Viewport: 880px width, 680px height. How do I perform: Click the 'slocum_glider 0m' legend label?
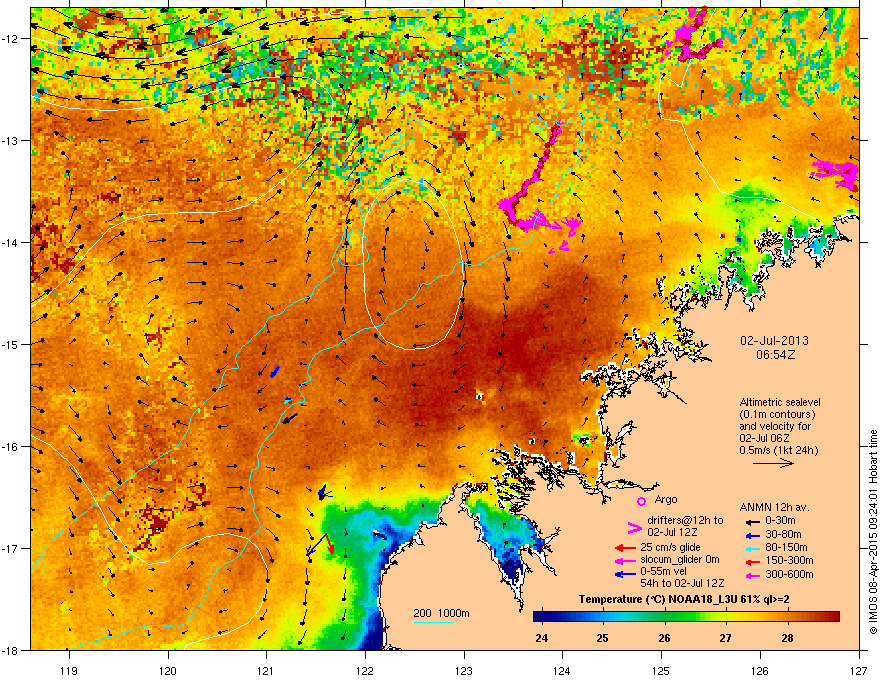point(680,560)
